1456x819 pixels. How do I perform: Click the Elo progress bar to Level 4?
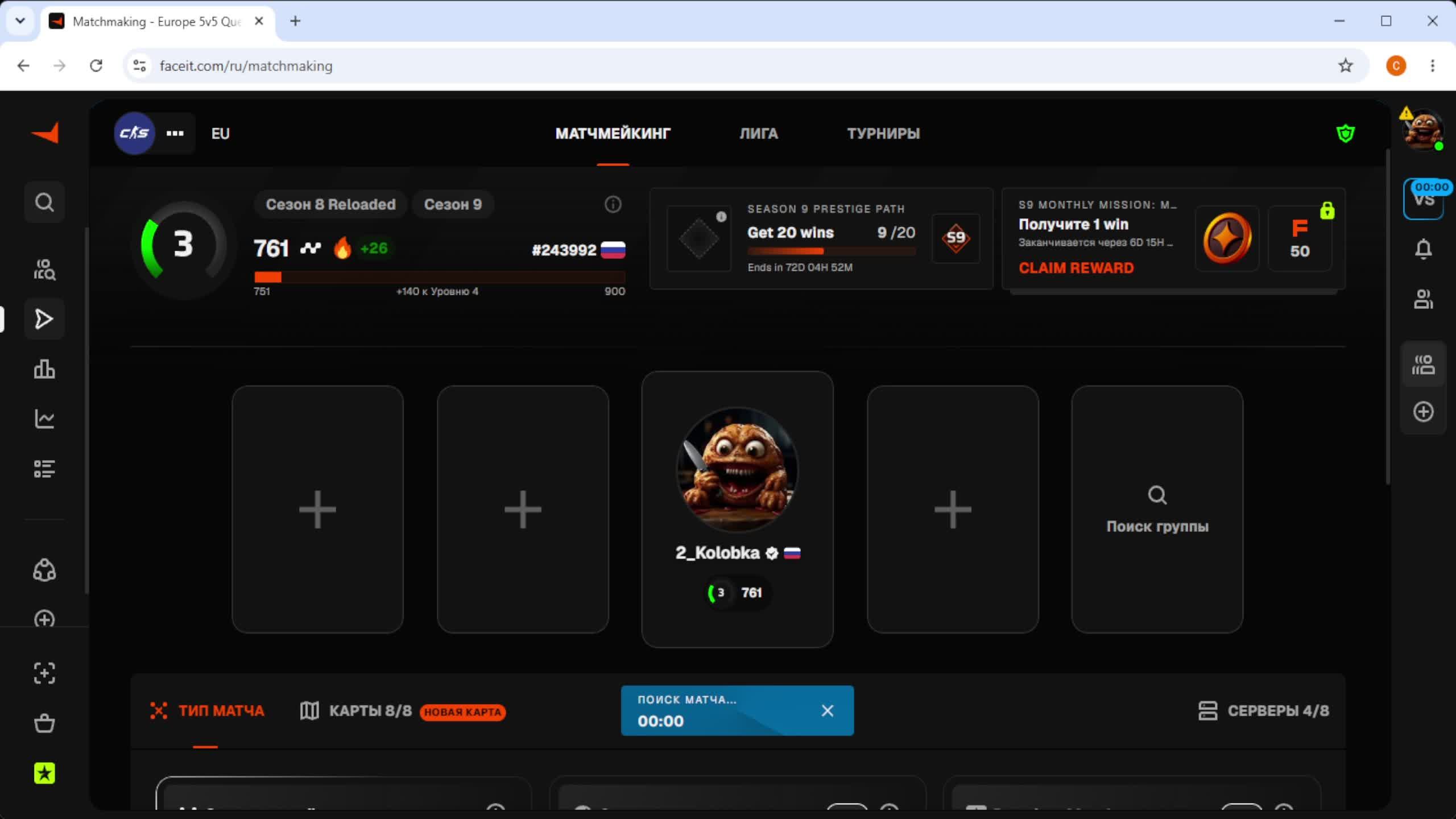tap(440, 277)
